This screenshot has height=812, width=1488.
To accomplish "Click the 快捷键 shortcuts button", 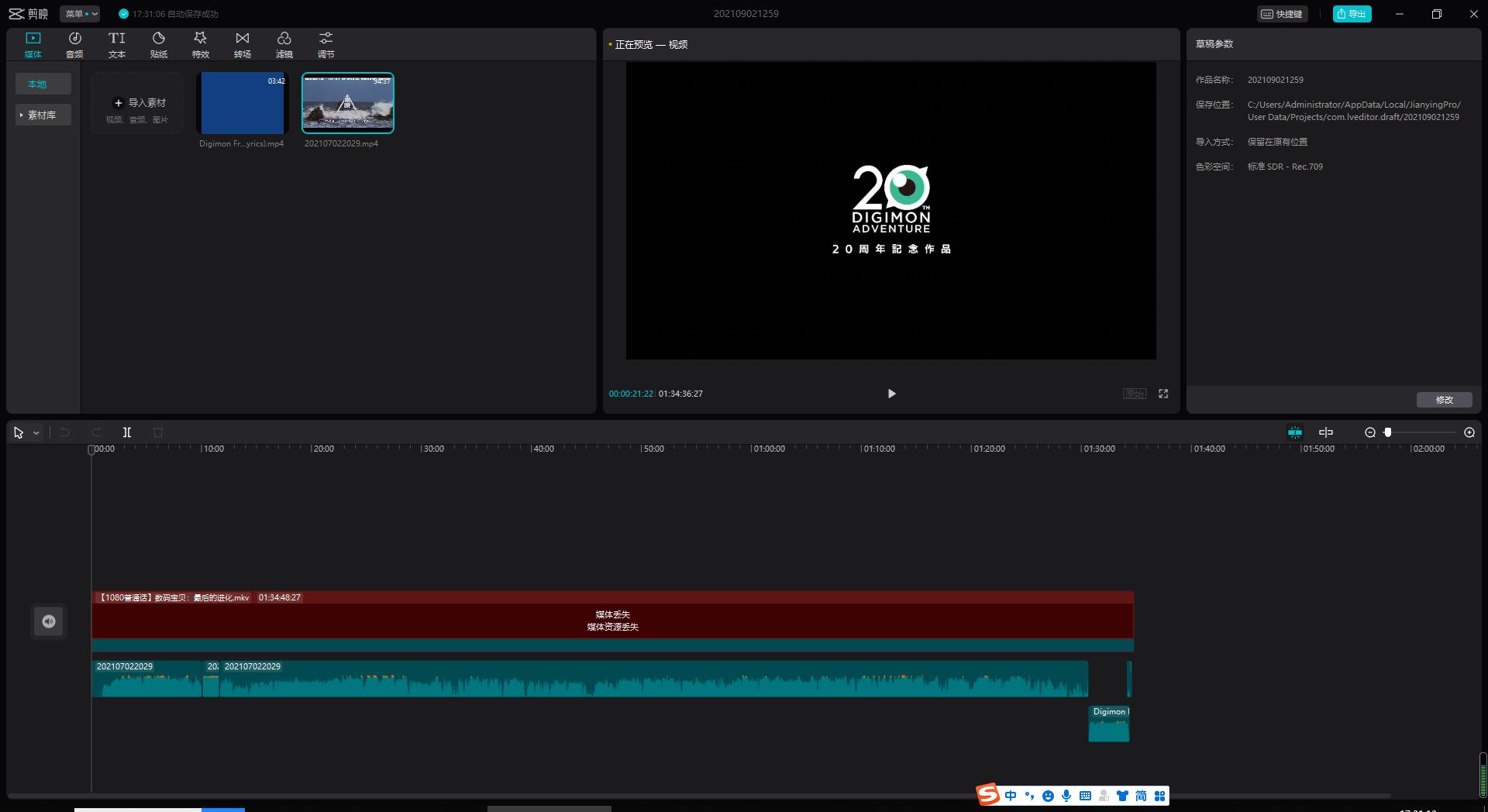I will click(x=1282, y=14).
